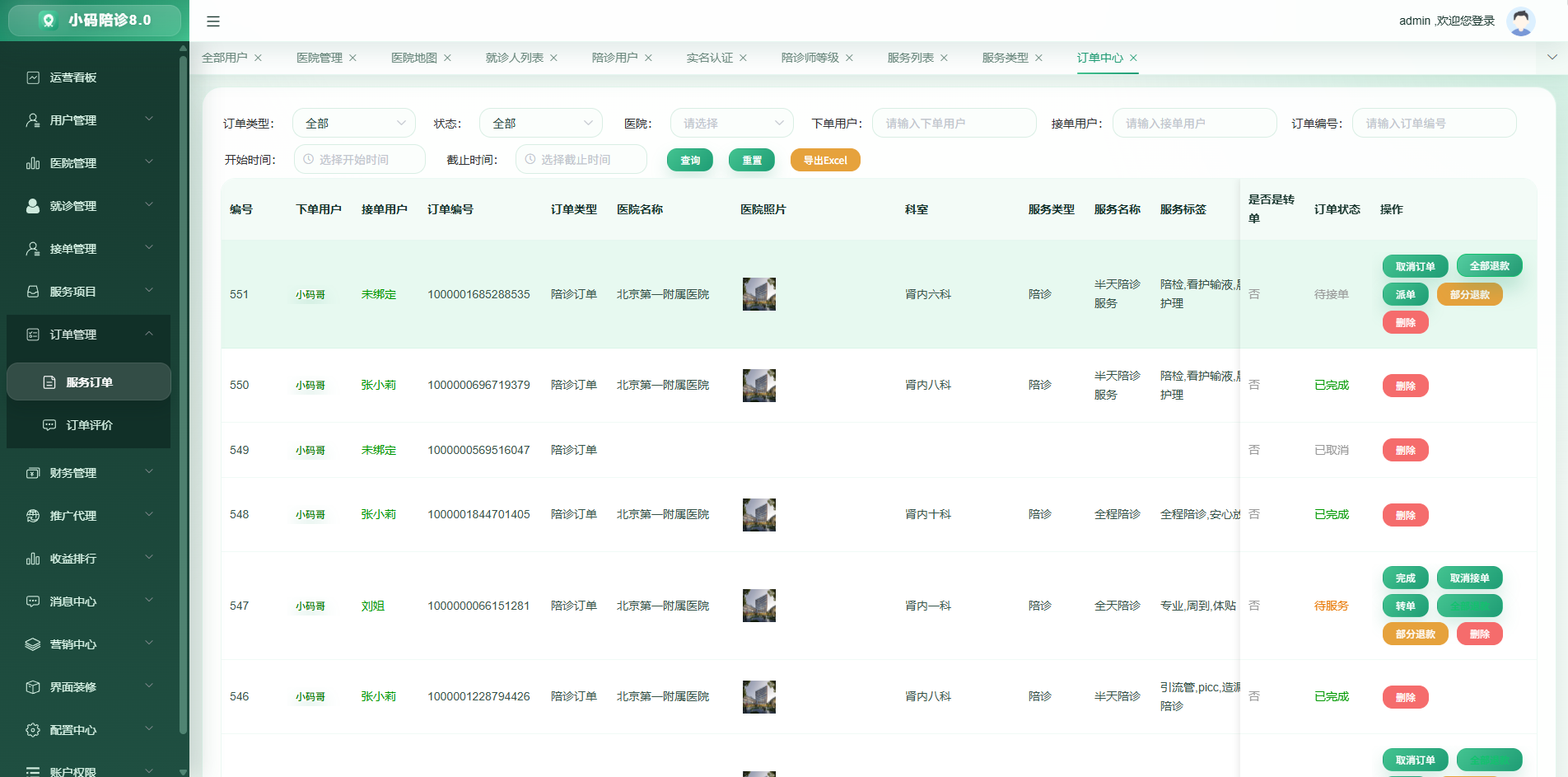This screenshot has width=1568, height=777.
Task: Click 取消接单 for order 547
Action: click(x=1469, y=578)
